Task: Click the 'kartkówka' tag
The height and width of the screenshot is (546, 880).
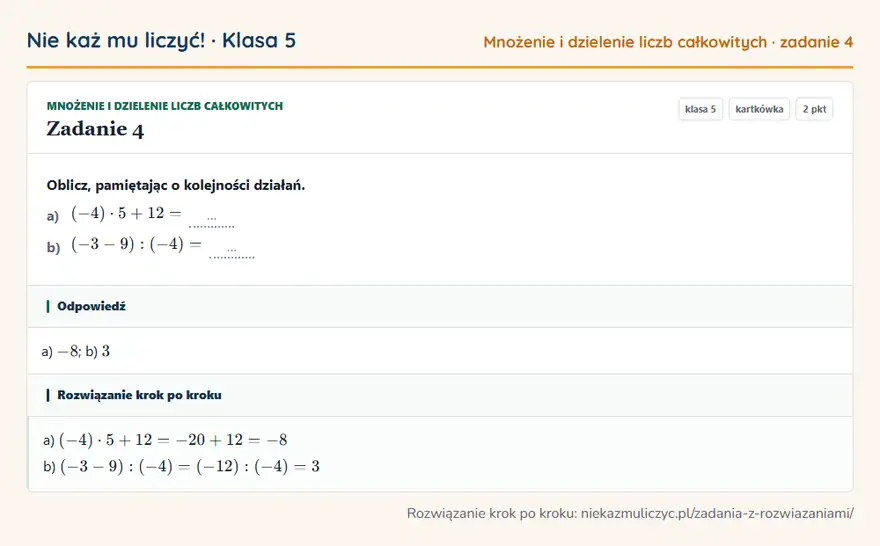Action: click(x=759, y=109)
